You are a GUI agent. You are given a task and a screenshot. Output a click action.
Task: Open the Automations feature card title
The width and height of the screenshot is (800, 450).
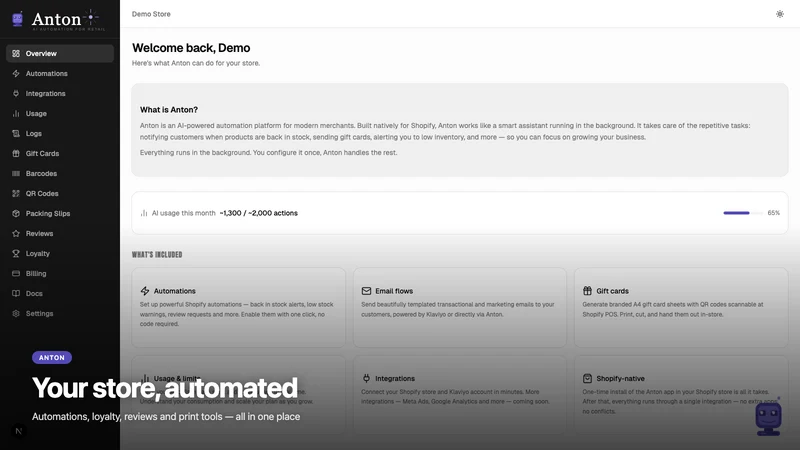(x=174, y=291)
